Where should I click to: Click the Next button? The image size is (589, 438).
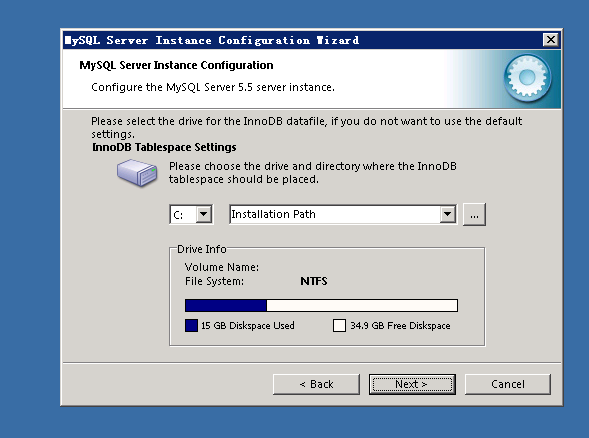412,384
